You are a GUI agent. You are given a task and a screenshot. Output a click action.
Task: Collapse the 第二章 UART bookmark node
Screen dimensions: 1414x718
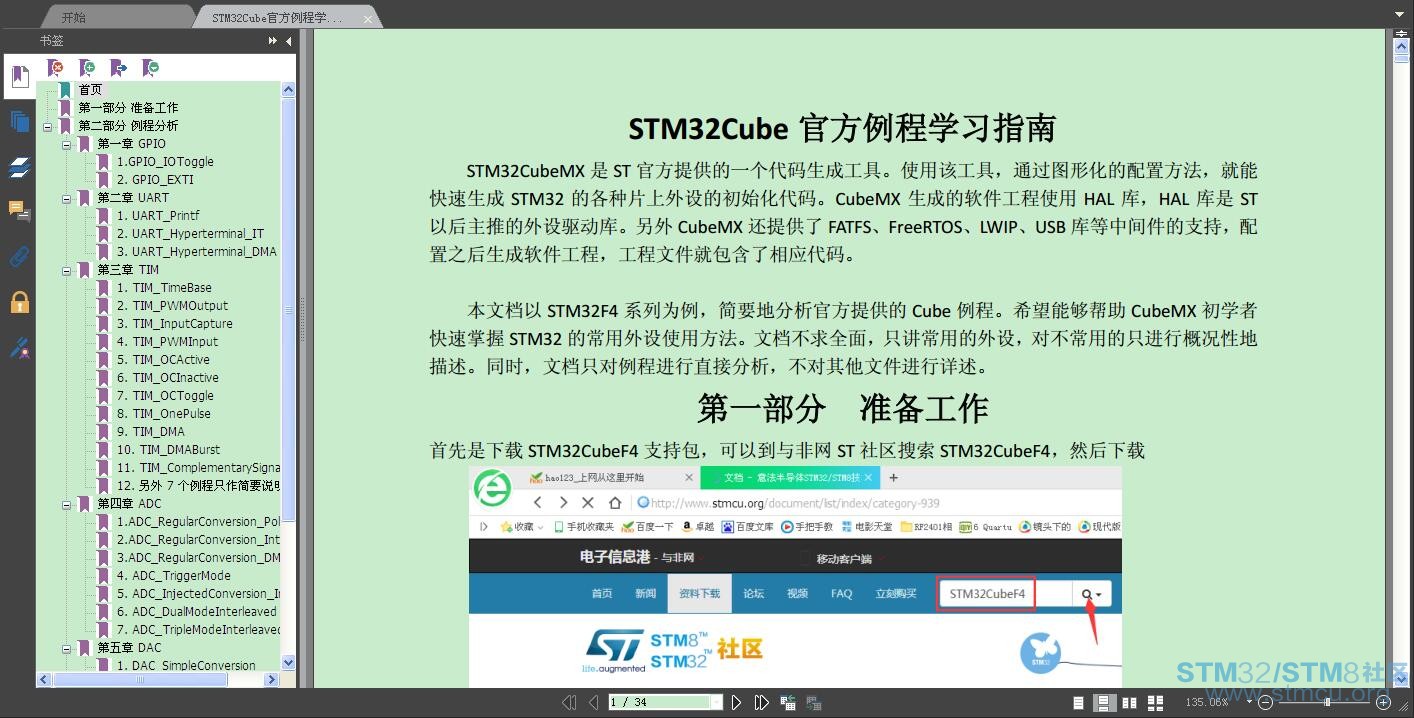click(x=66, y=199)
